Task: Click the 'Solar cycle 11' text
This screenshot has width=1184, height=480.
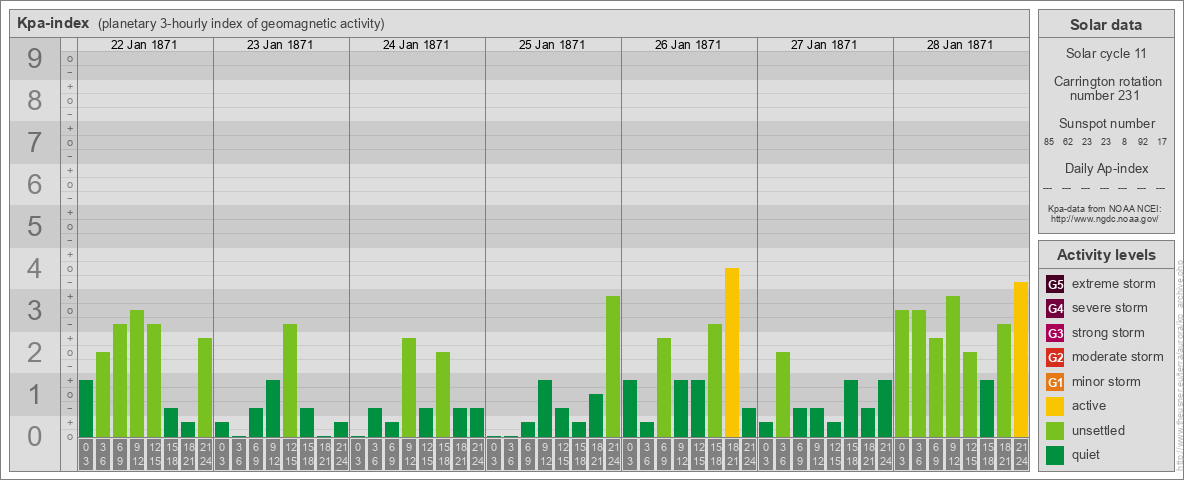Action: [x=1106, y=54]
